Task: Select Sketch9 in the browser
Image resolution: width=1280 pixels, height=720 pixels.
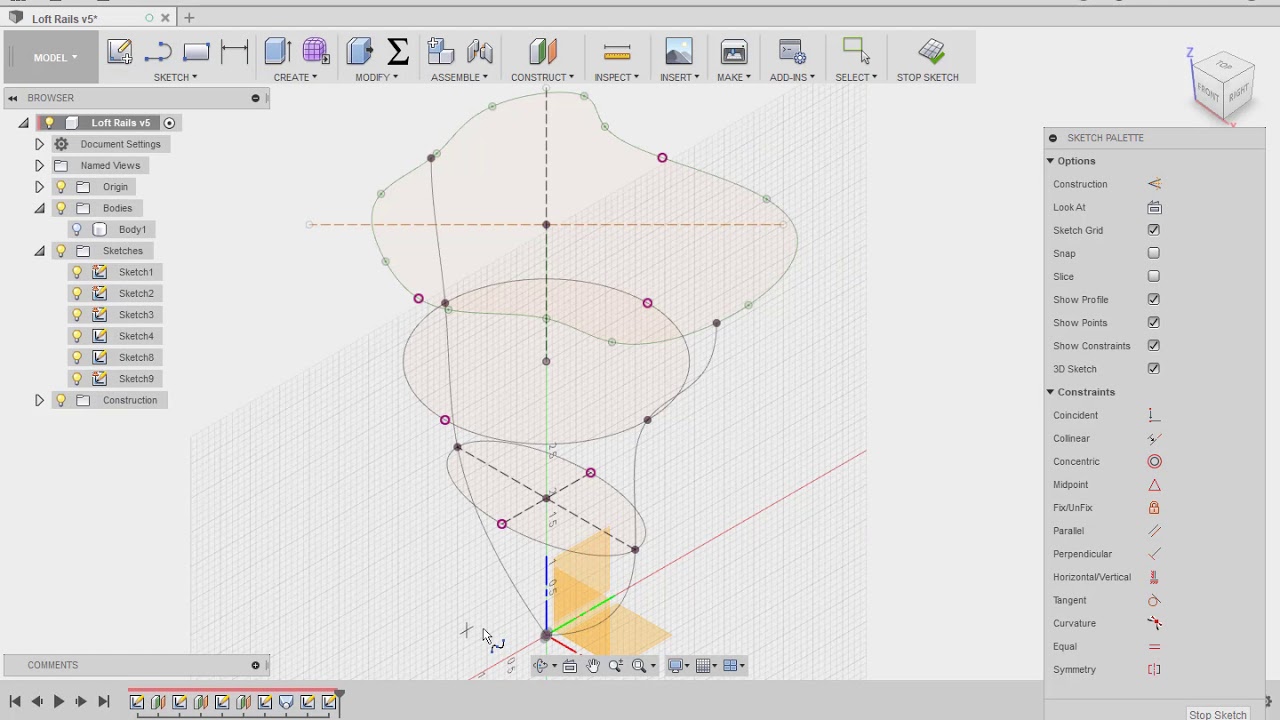Action: tap(136, 379)
